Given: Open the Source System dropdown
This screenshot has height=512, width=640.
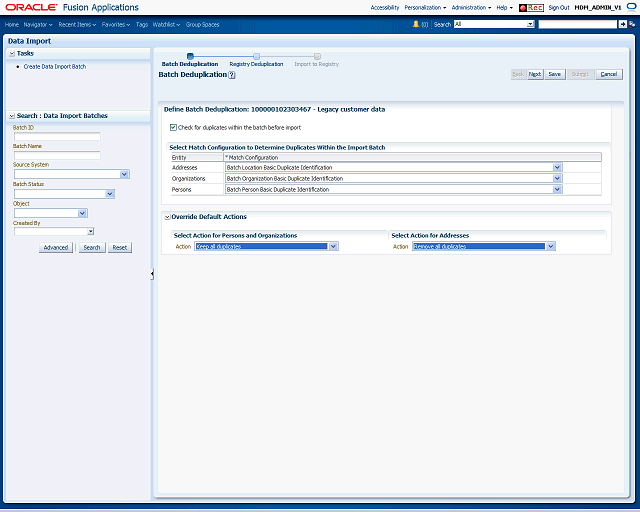Looking at the screenshot, I should 124,174.
